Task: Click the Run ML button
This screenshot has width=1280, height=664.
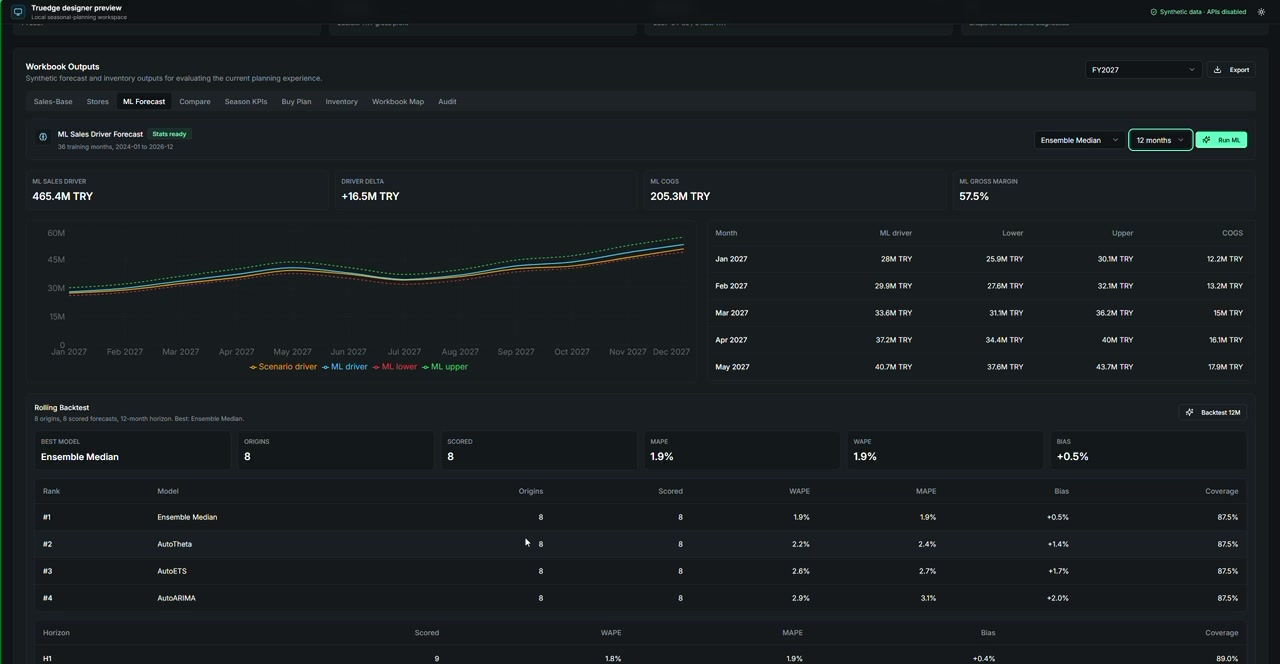Action: pyautogui.click(x=1221, y=140)
